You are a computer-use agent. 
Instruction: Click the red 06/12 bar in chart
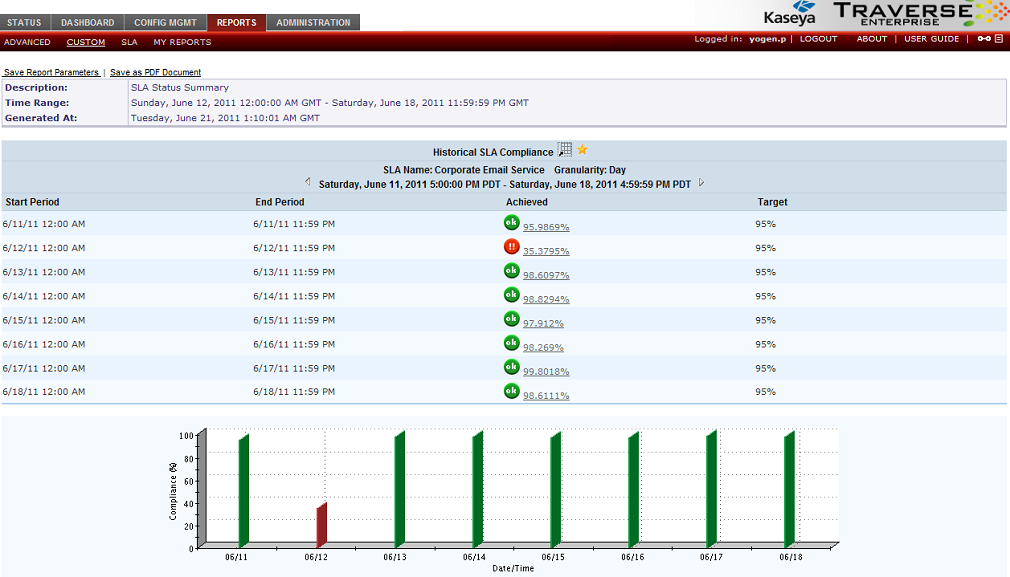(x=321, y=525)
